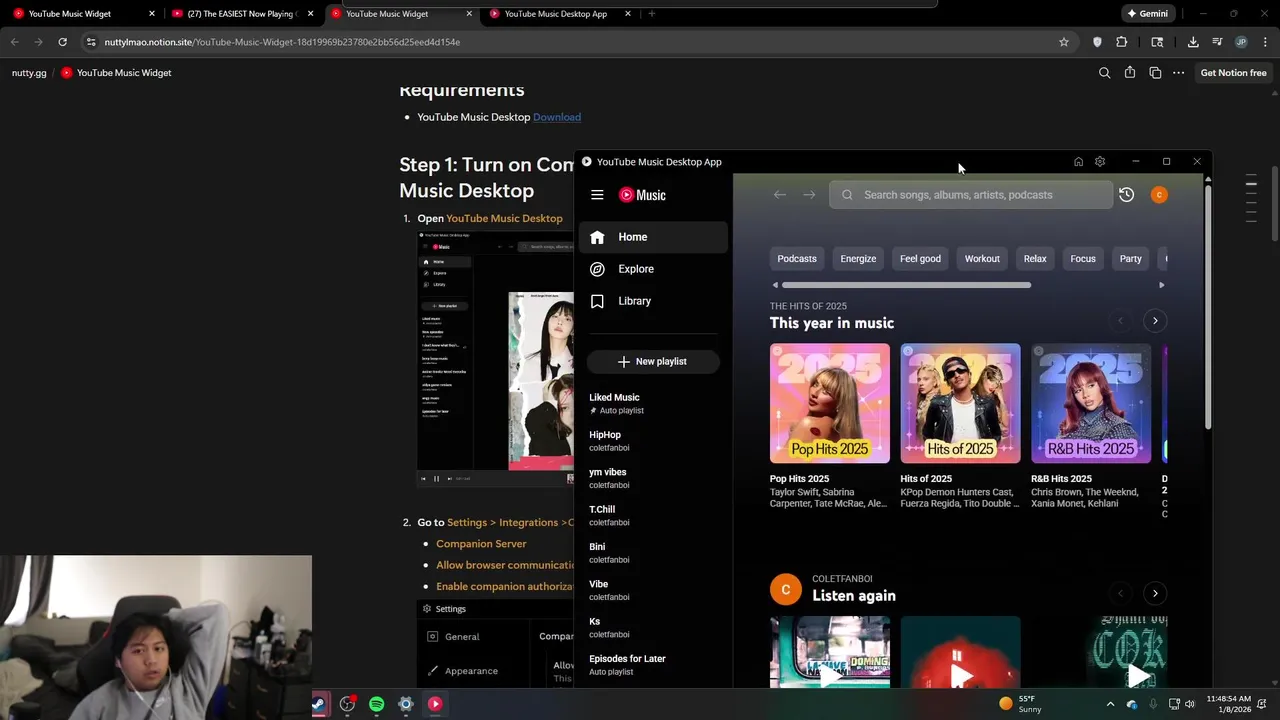This screenshot has height=720, width=1280.
Task: Open Notion page more options (three dots)
Action: click(1179, 73)
